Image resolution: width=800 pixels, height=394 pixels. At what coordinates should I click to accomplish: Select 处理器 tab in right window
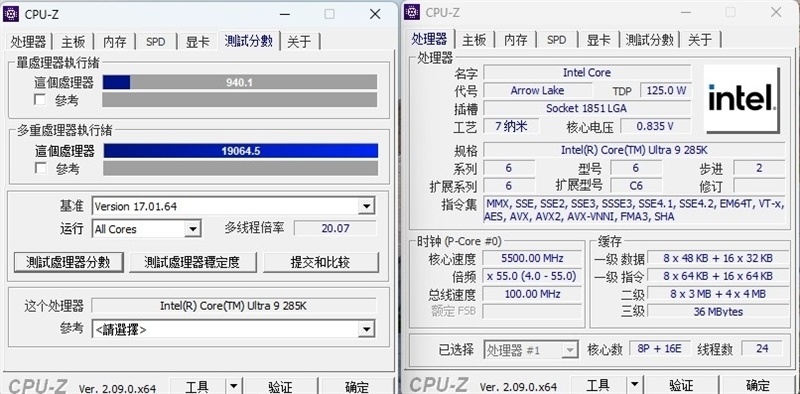tap(429, 39)
